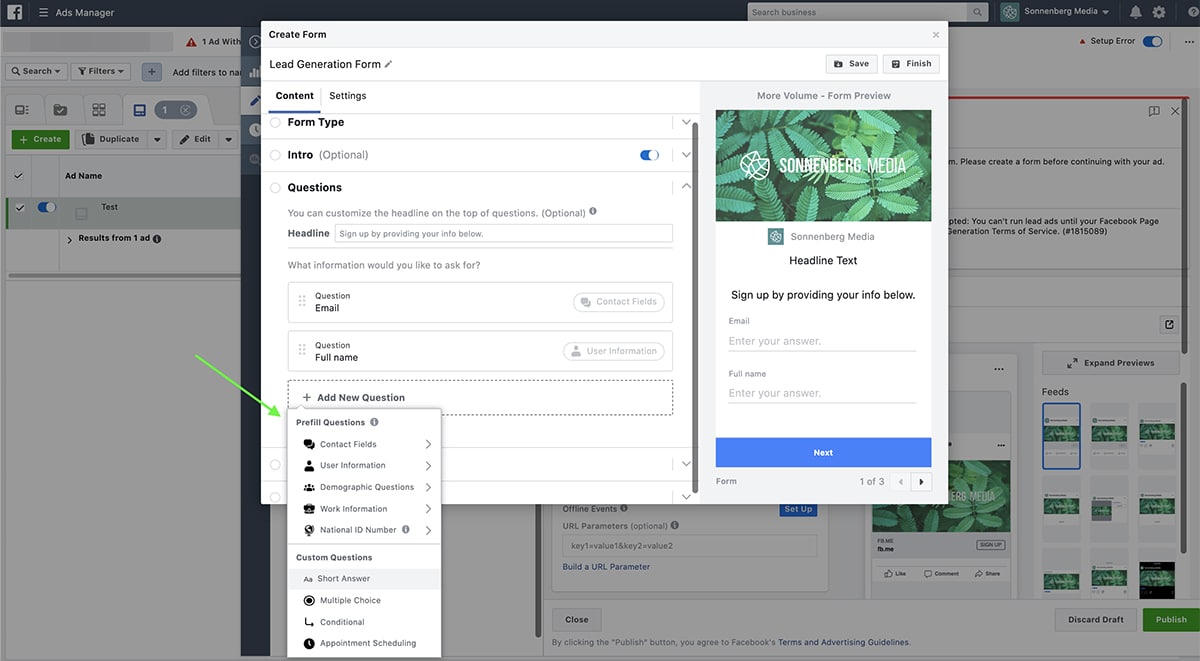1200x661 pixels.
Task: Open the settings gear icon
Action: (x=1159, y=12)
